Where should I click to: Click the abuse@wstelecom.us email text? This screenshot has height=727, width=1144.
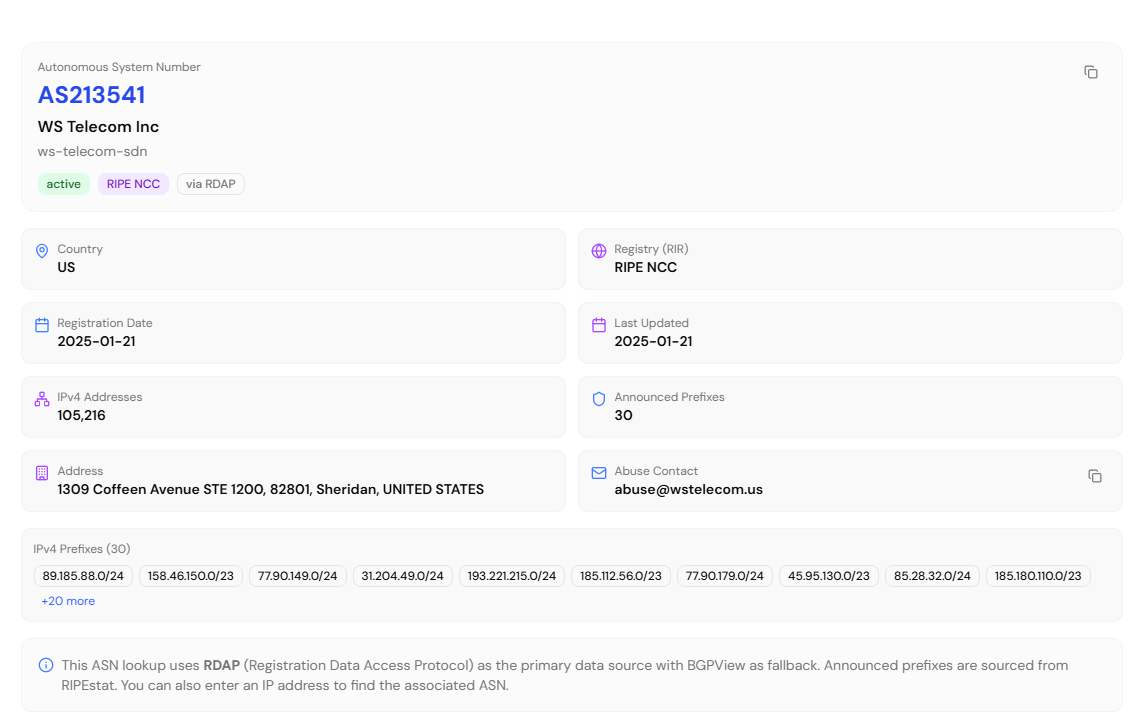(x=689, y=489)
